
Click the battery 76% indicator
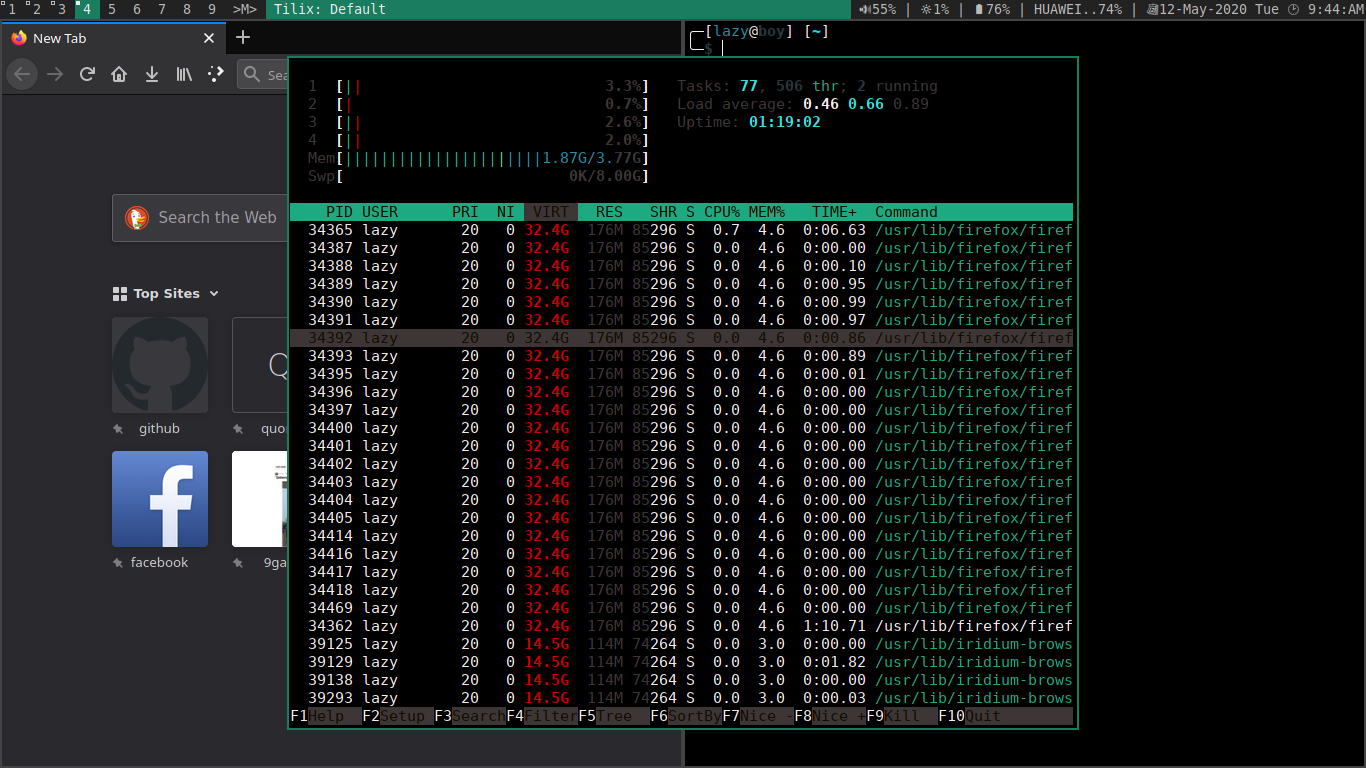992,9
